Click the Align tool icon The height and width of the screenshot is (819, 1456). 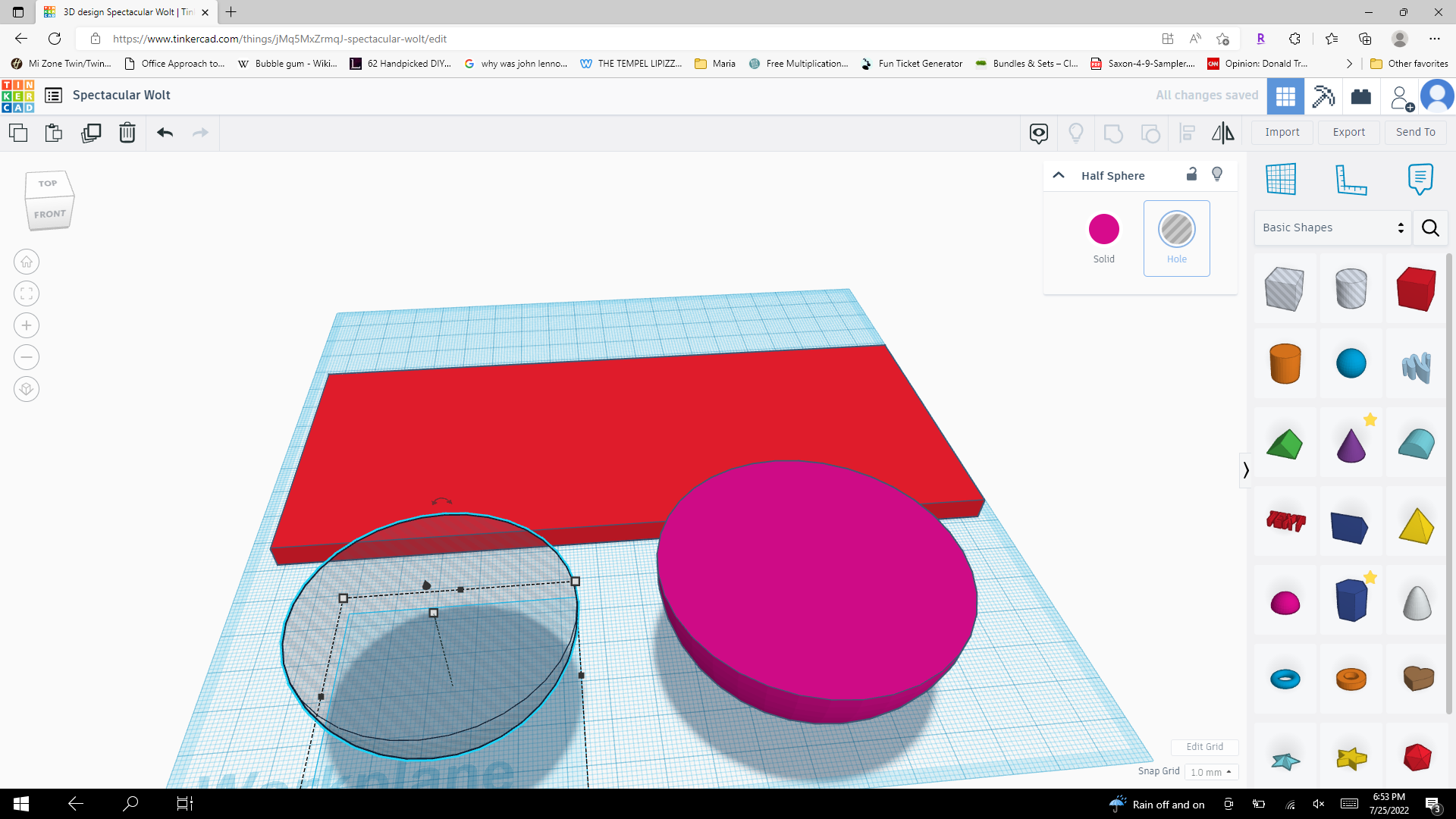point(1188,133)
